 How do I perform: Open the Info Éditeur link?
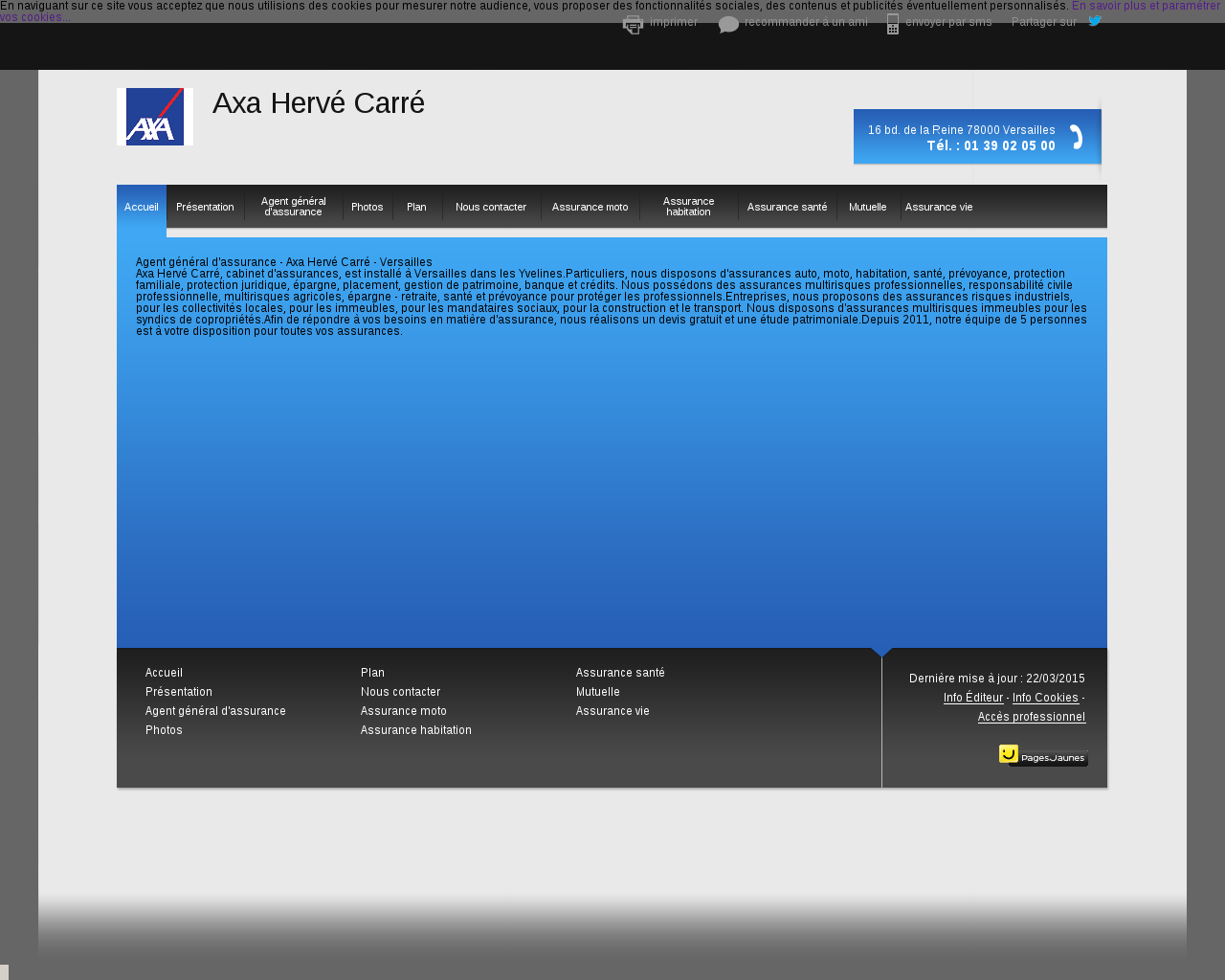(x=973, y=698)
